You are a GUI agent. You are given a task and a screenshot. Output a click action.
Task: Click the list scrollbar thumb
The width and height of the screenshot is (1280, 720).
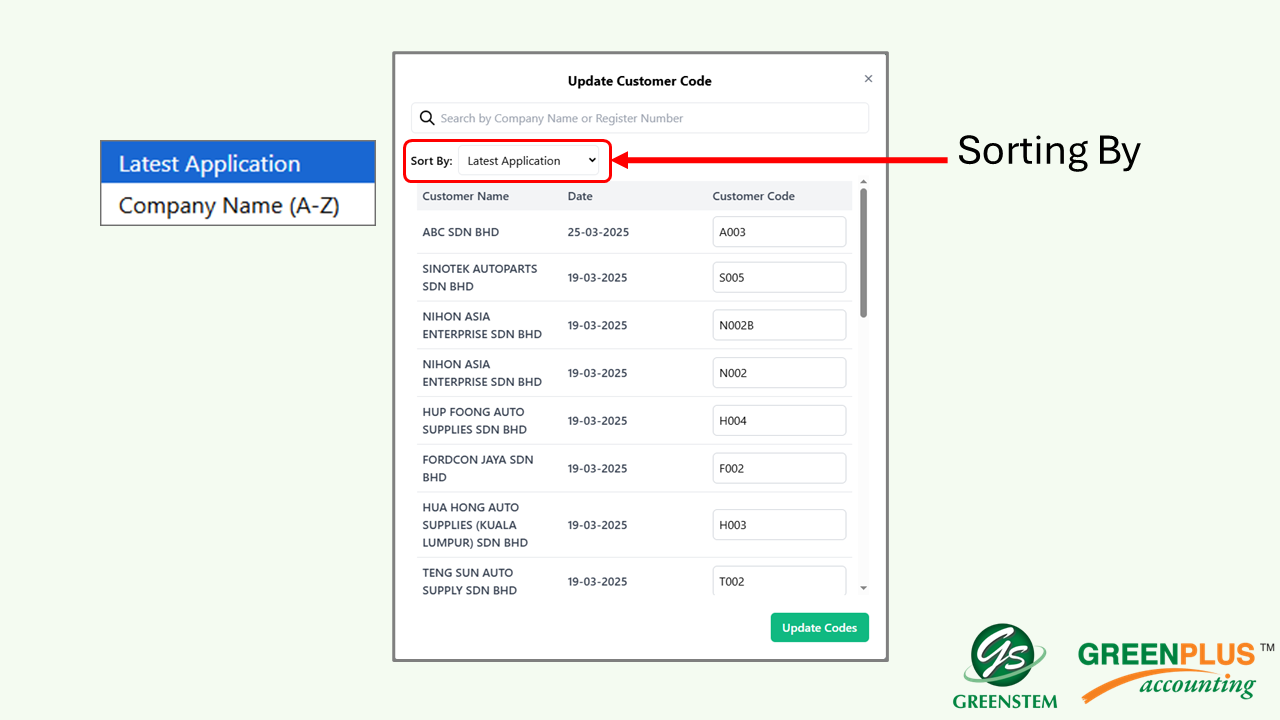pos(863,252)
